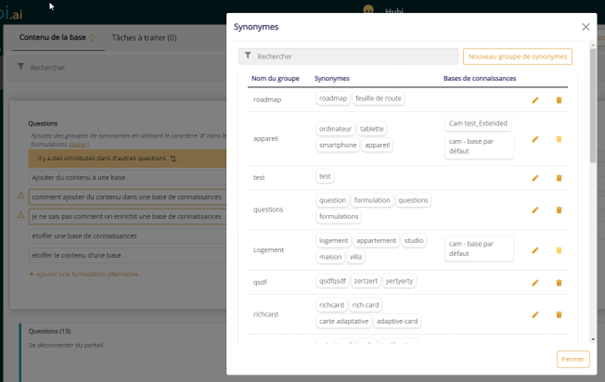This screenshot has width=605, height=382.
Task: Select the 'rich card' synonym chip
Action: [x=365, y=305]
